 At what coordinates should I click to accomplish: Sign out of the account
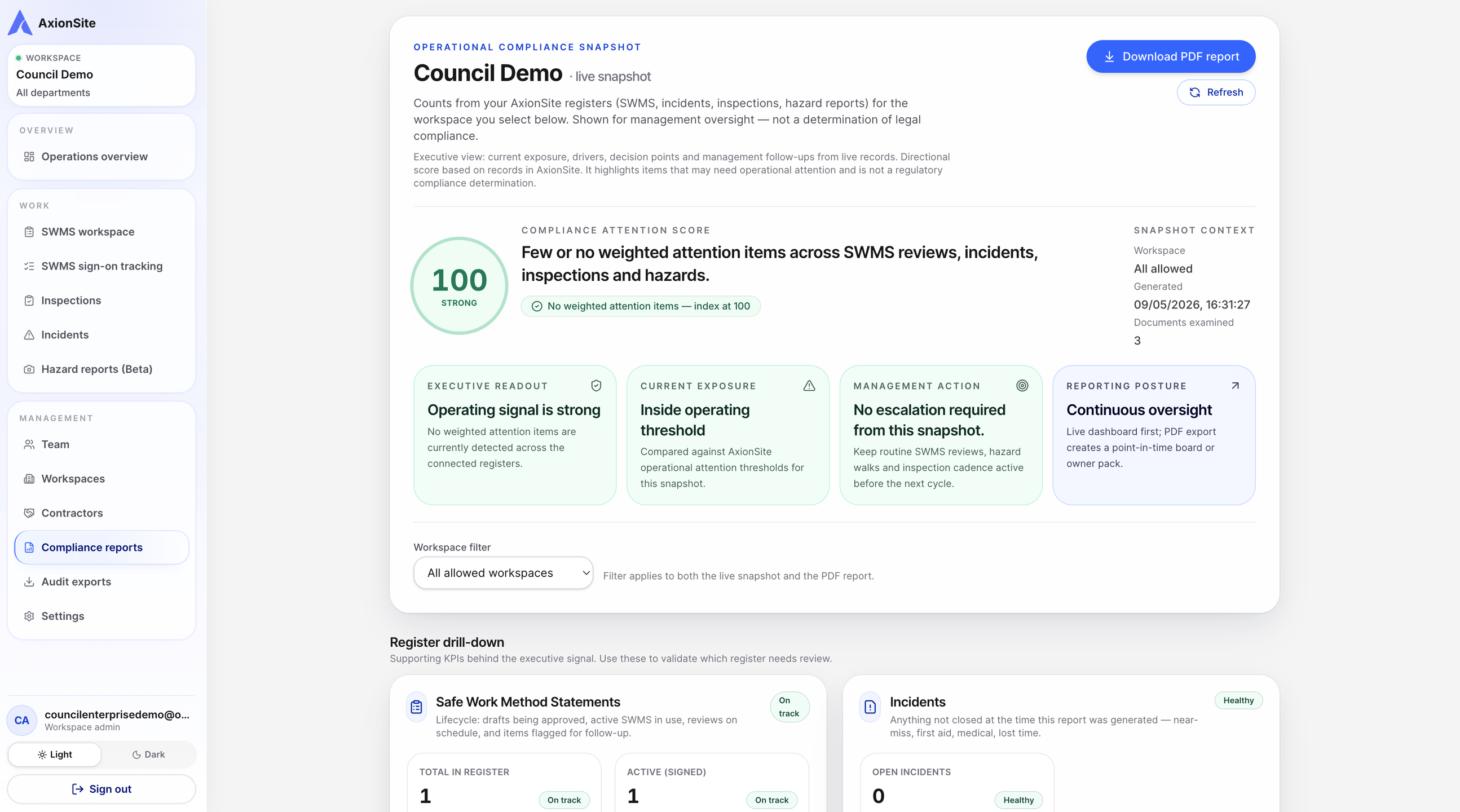point(102,789)
